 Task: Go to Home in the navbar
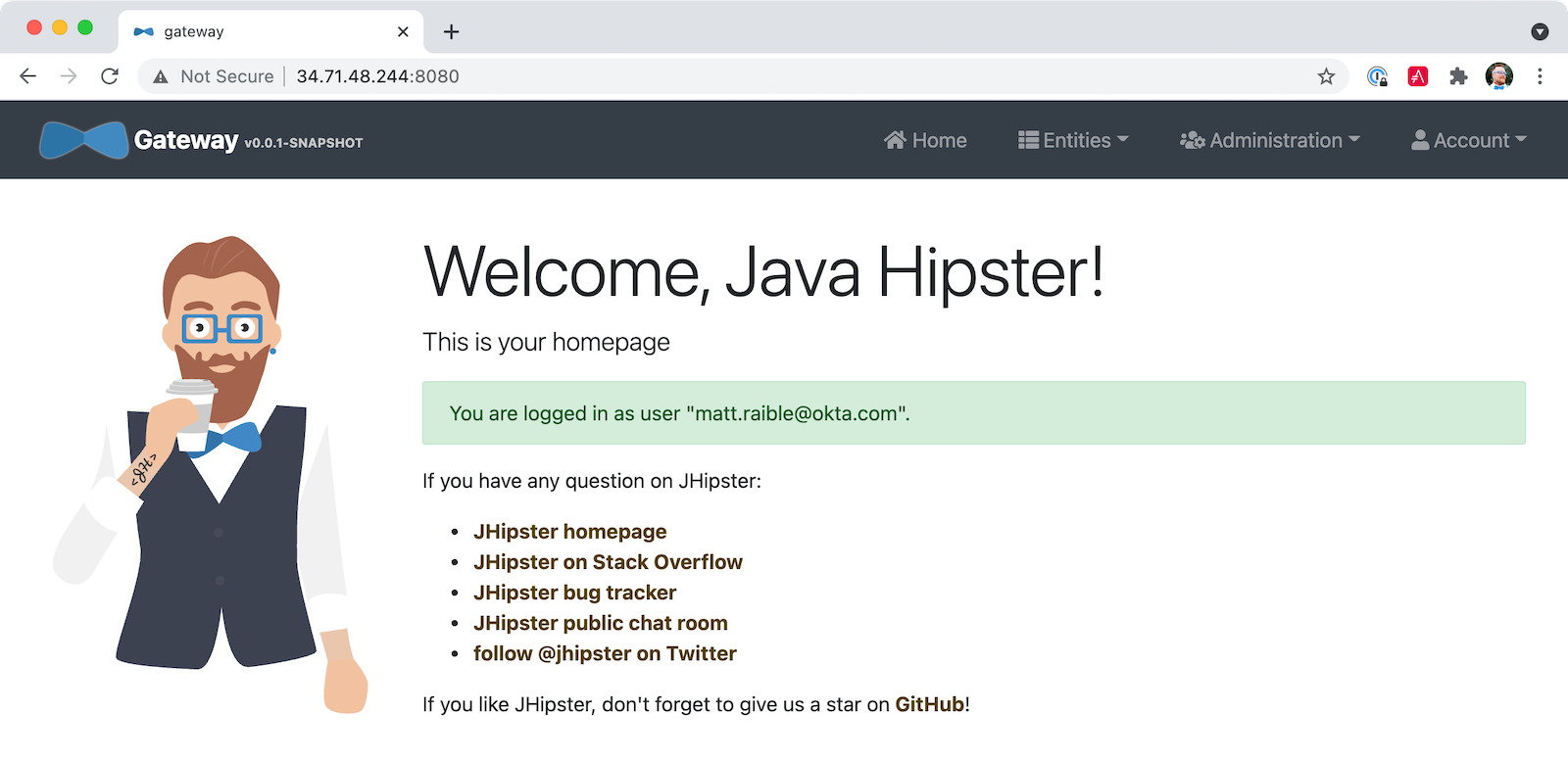point(925,140)
